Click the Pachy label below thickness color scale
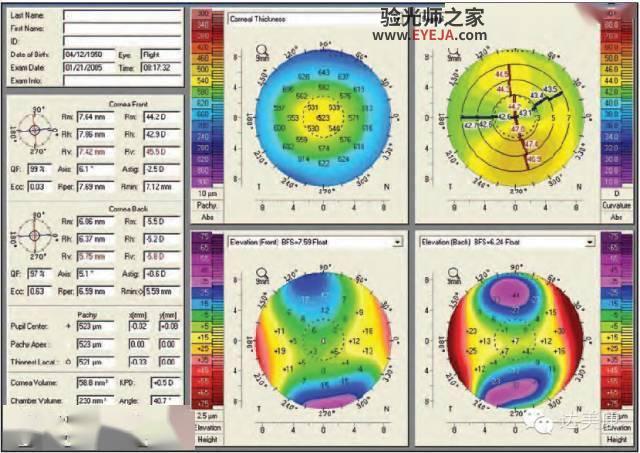This screenshot has height=453, width=640. pos(207,205)
